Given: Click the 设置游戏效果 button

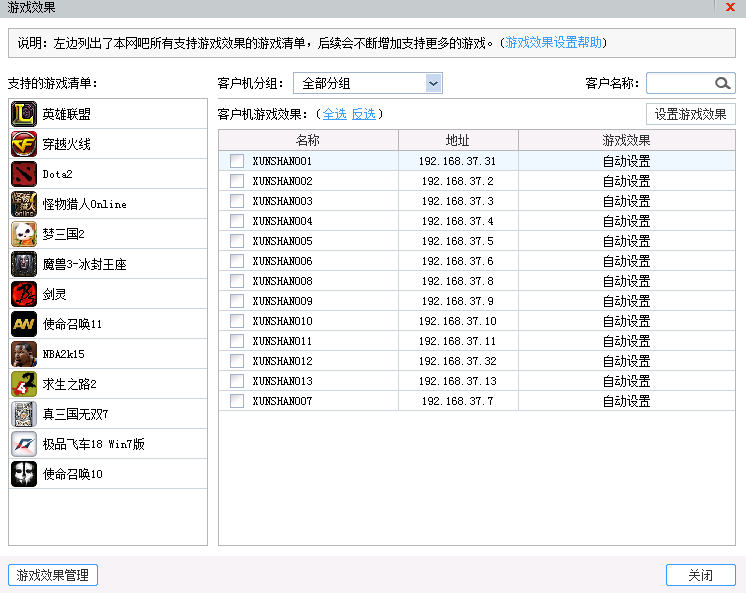Looking at the screenshot, I should click(690, 114).
